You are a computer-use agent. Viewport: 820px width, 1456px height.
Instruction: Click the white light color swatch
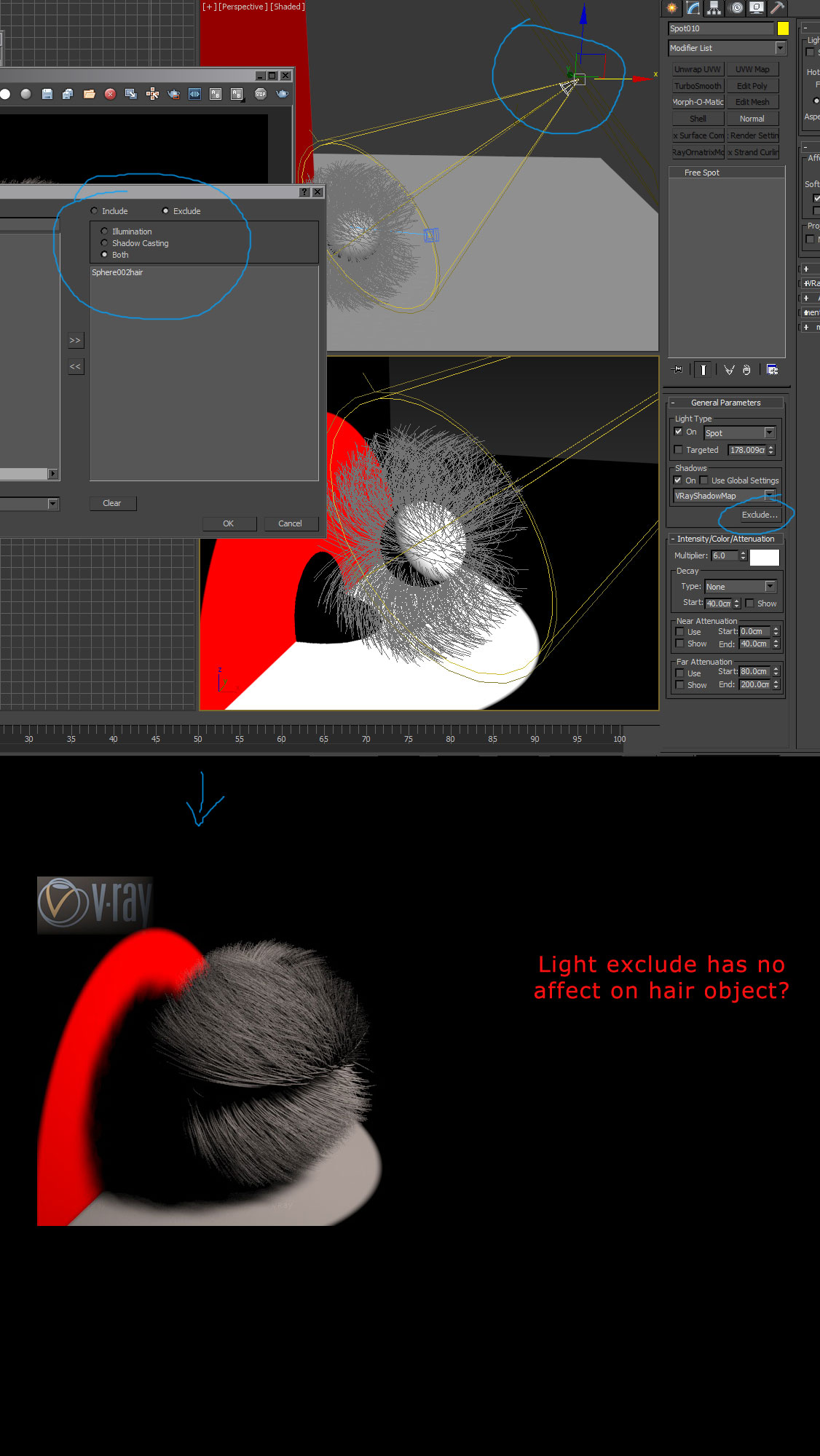click(764, 557)
